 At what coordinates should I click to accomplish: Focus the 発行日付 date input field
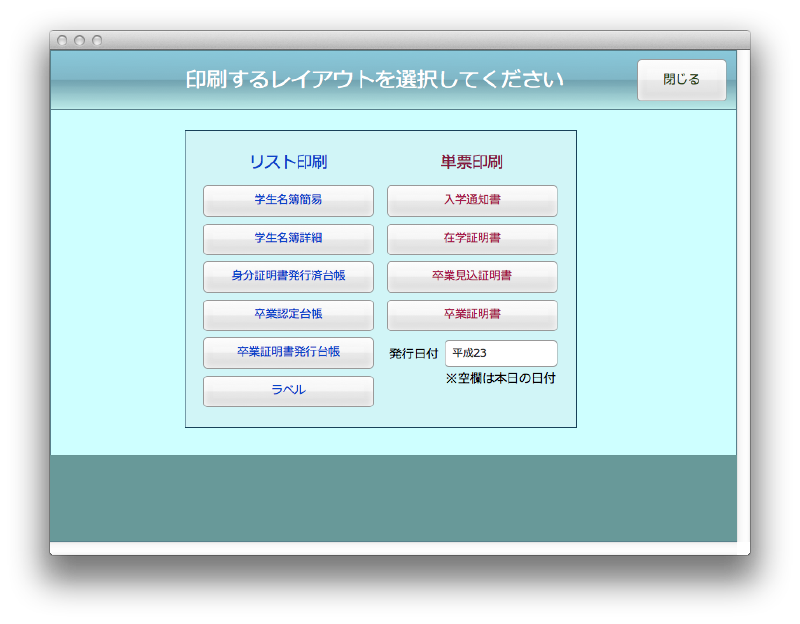[500, 353]
